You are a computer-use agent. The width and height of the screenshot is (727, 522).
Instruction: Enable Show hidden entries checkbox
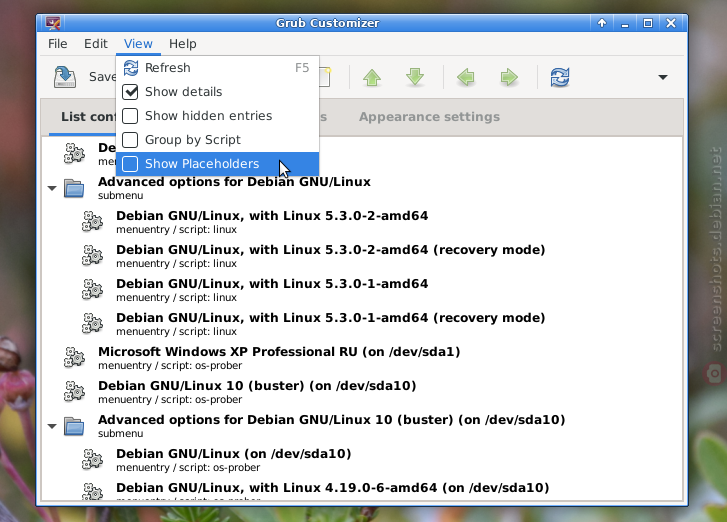pyautogui.click(x=130, y=116)
